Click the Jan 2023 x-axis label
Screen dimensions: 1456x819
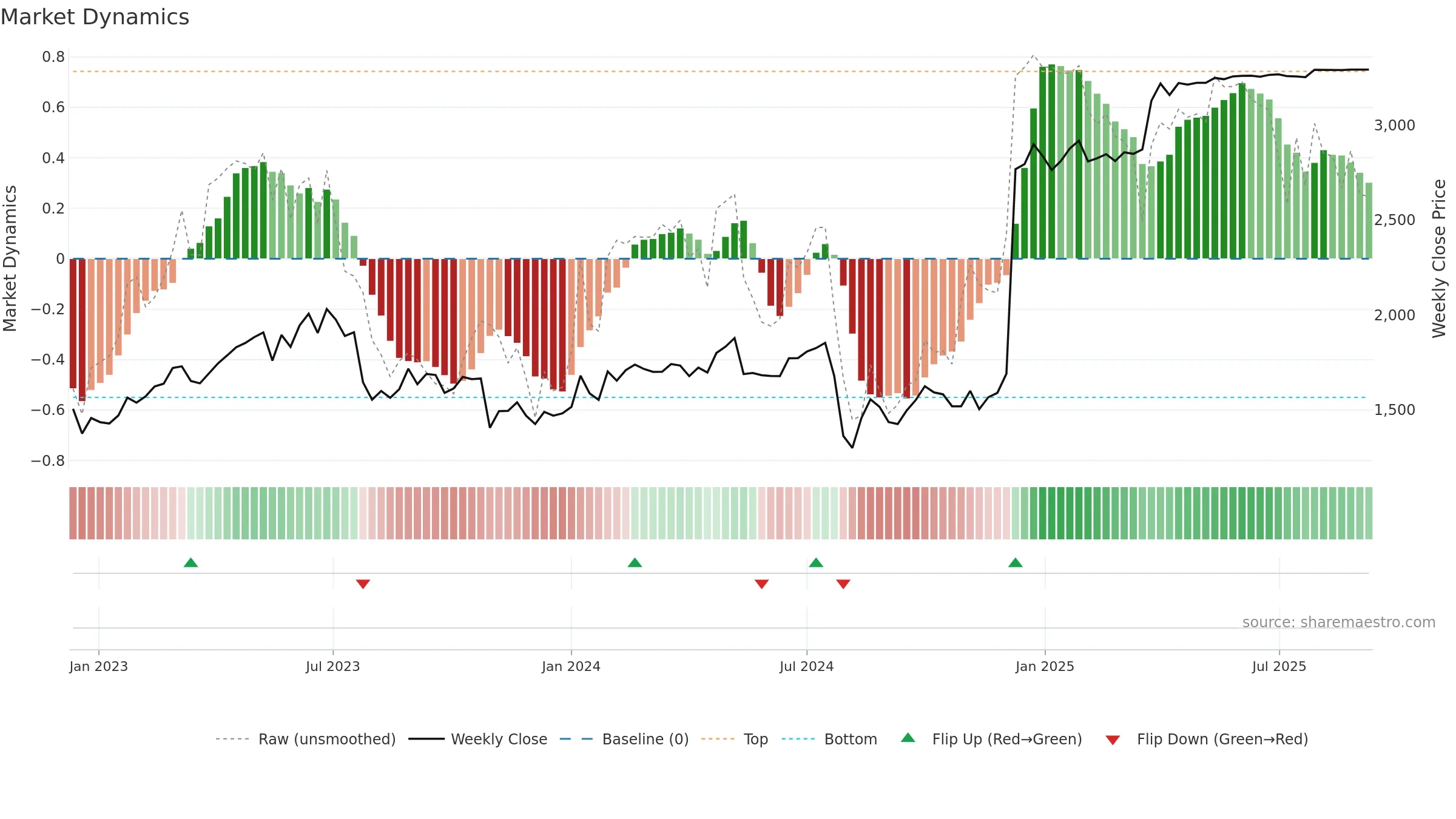98,666
